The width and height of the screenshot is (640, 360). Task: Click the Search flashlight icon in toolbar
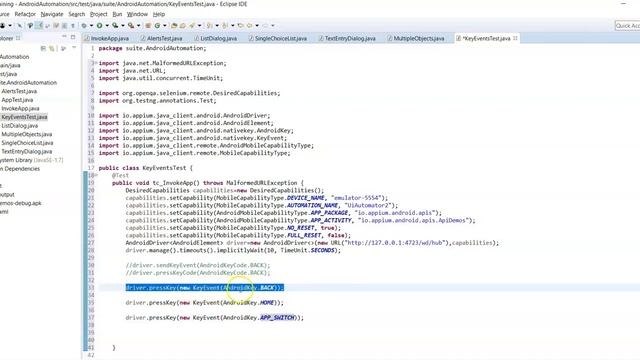click(192, 25)
